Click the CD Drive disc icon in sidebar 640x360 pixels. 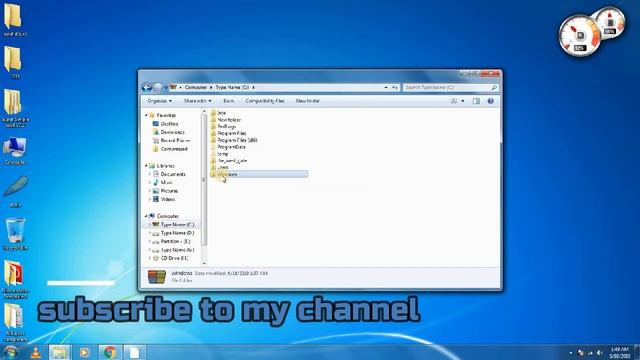coord(156,258)
